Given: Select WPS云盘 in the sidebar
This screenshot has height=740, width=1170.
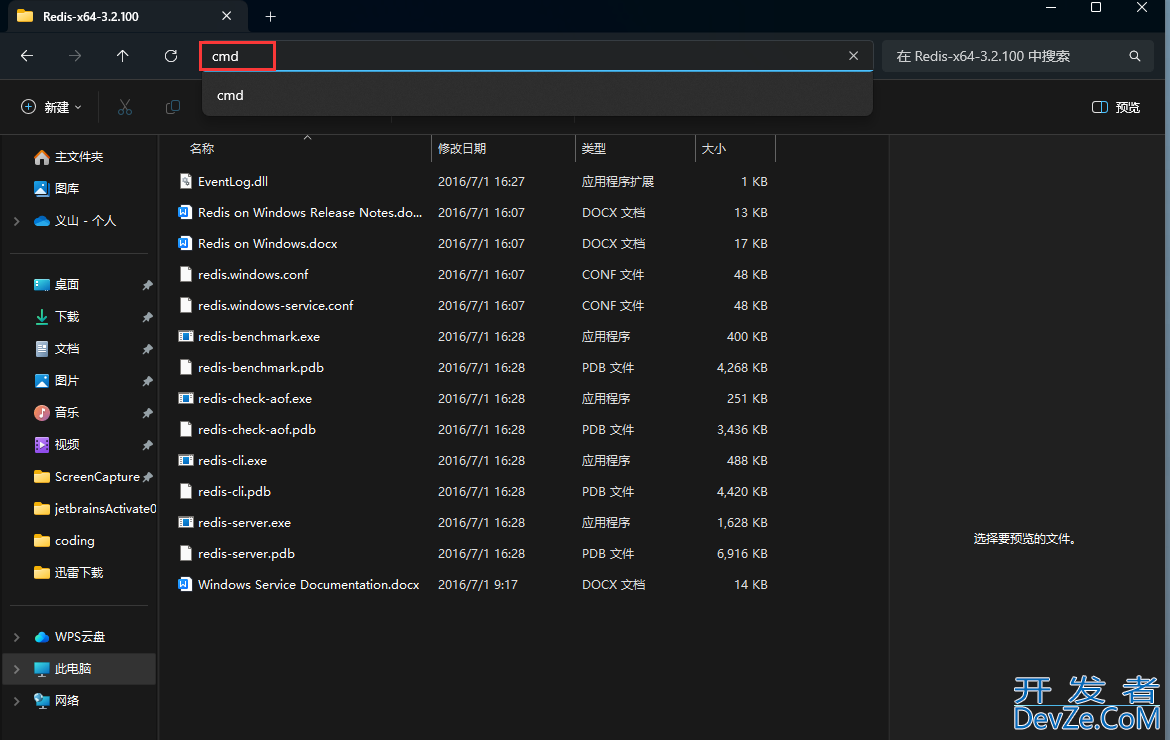Looking at the screenshot, I should coord(70,637).
